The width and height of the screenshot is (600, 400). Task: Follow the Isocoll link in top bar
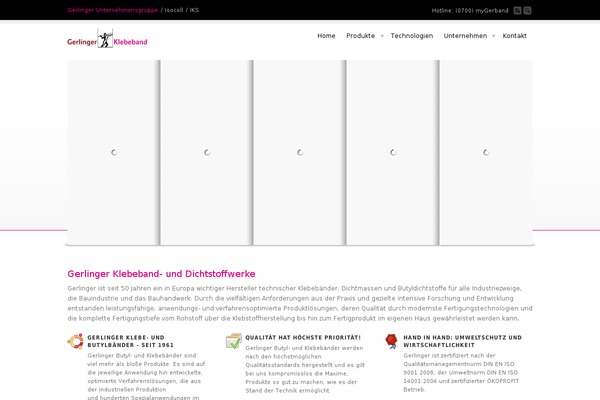[174, 10]
